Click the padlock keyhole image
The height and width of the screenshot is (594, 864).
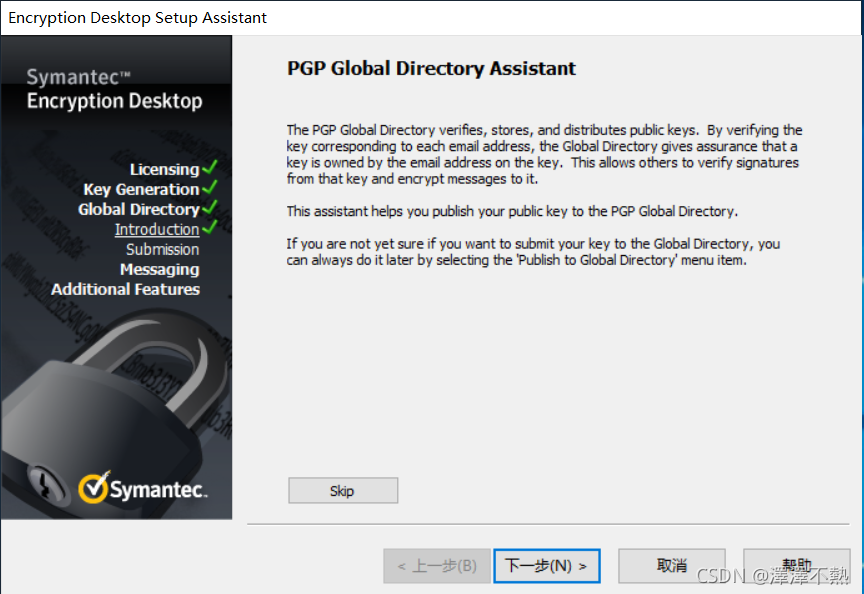click(46, 483)
